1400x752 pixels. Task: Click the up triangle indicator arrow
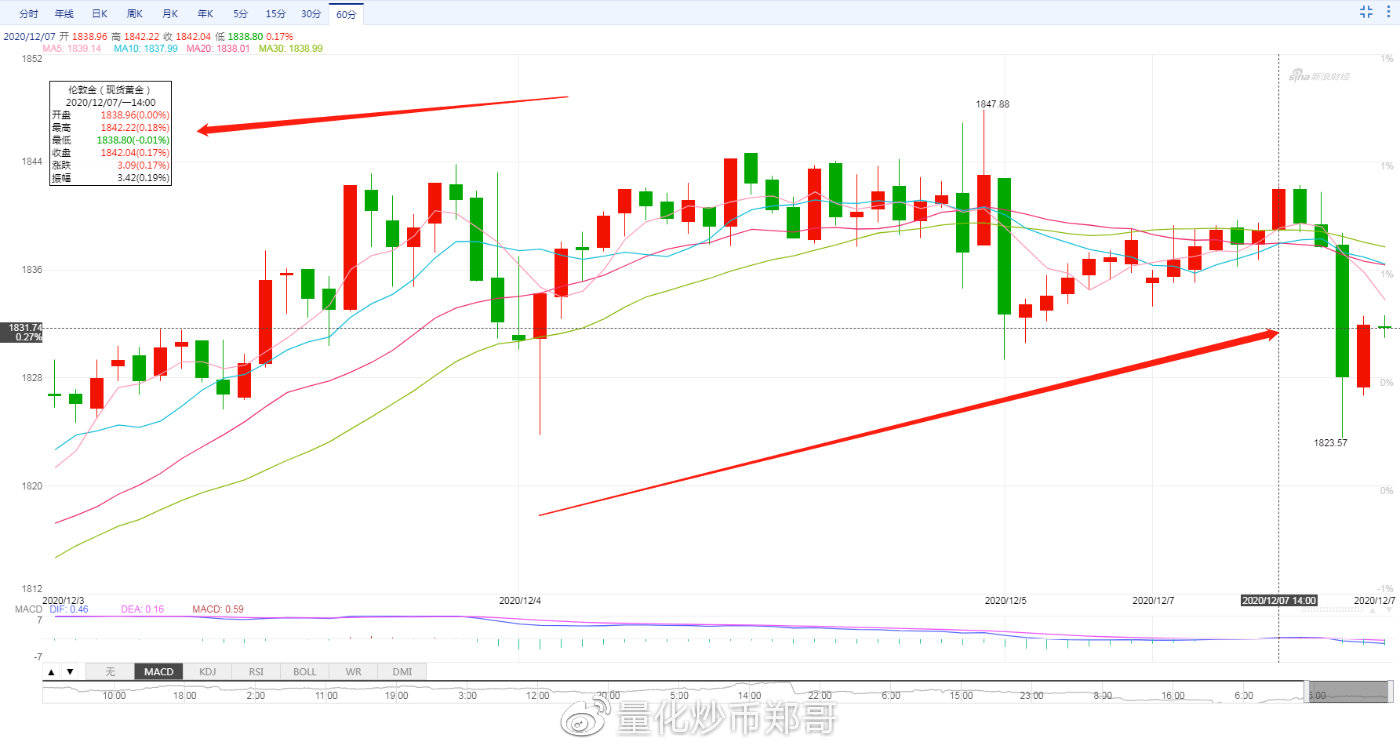(x=51, y=672)
